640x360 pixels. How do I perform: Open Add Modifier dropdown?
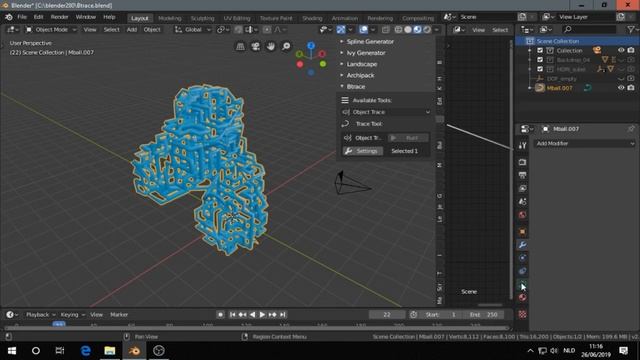pos(584,143)
